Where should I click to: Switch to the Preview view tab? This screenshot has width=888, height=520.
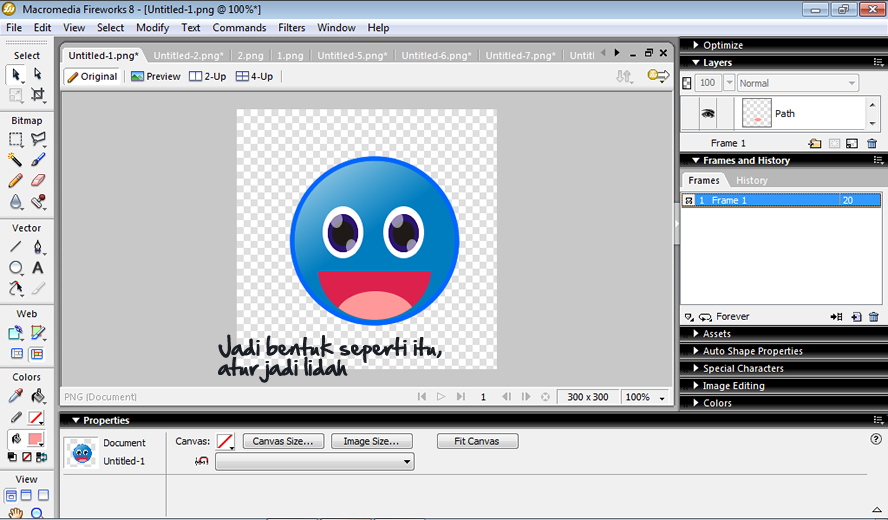pos(156,76)
